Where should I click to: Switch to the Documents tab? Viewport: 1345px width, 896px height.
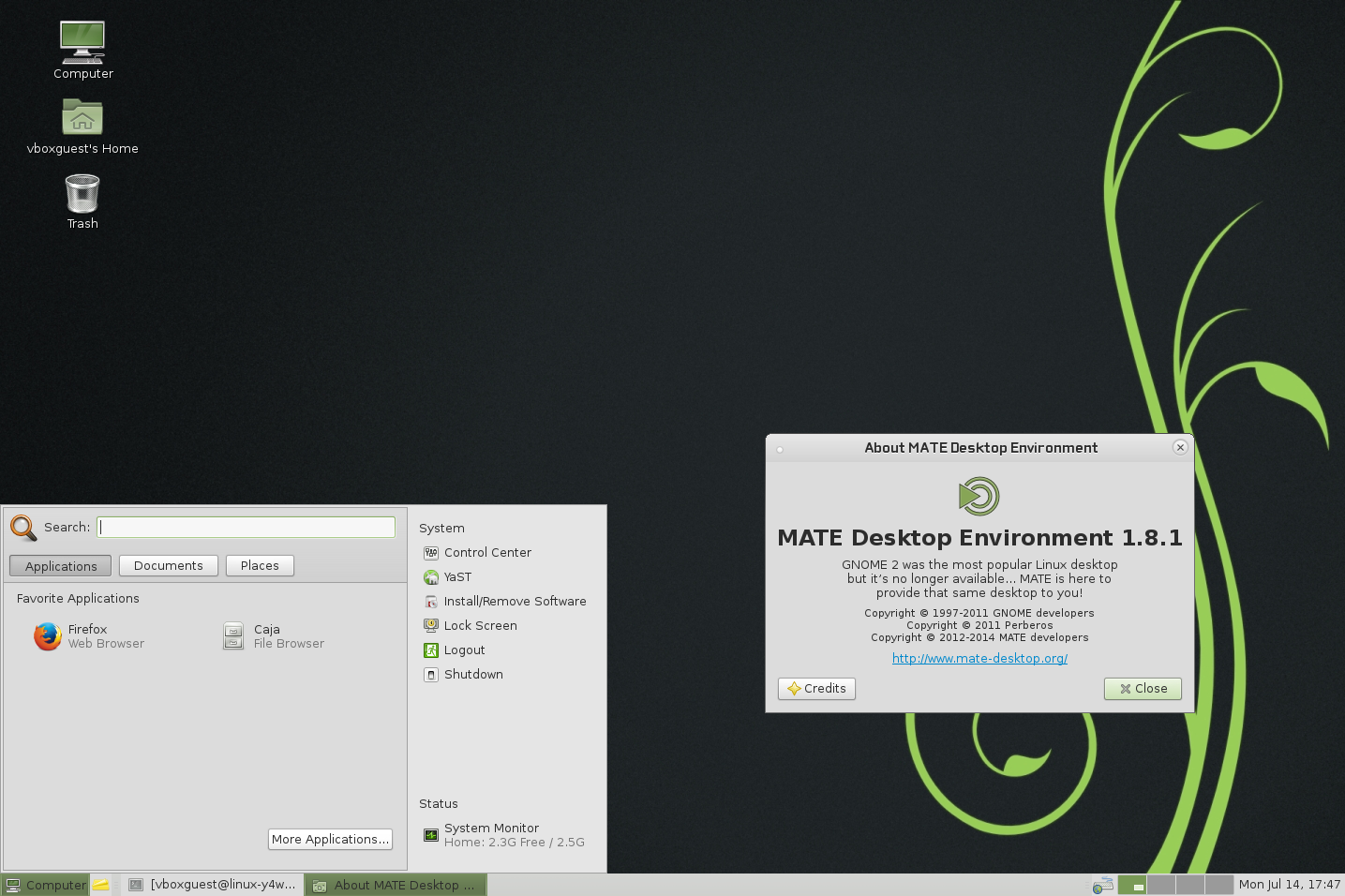[169, 566]
